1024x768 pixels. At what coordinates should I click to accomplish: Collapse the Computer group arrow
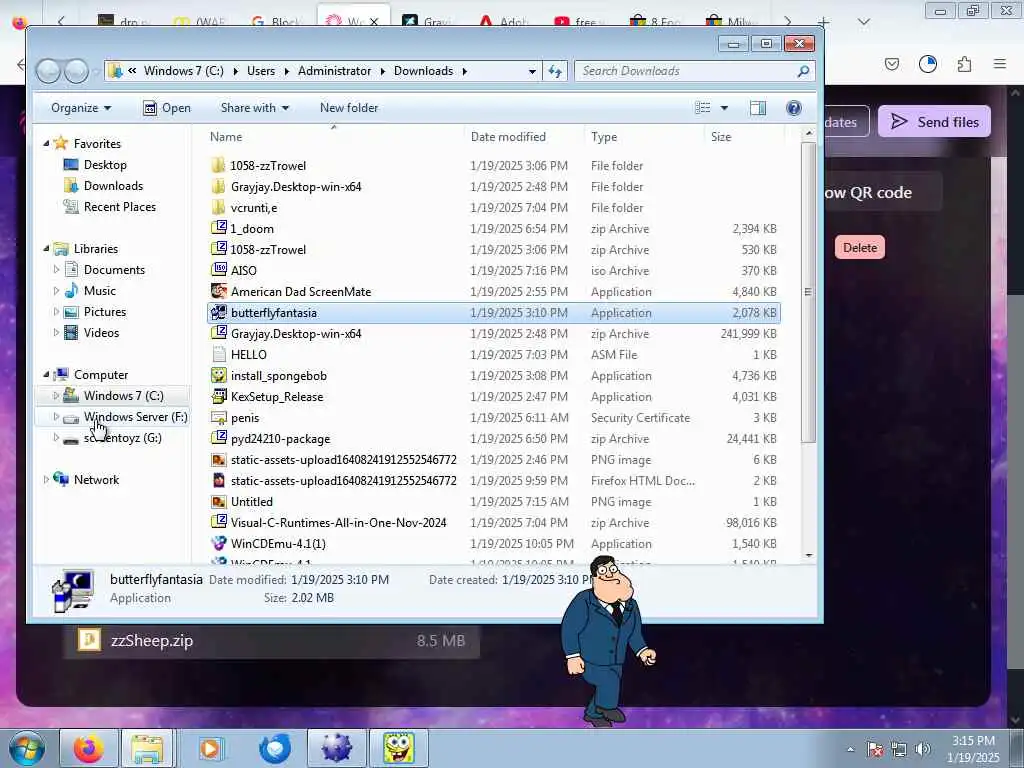click(46, 375)
